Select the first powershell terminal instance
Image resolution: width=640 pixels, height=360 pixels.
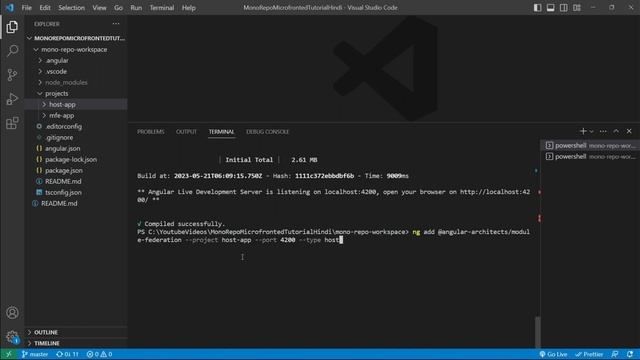pos(590,145)
